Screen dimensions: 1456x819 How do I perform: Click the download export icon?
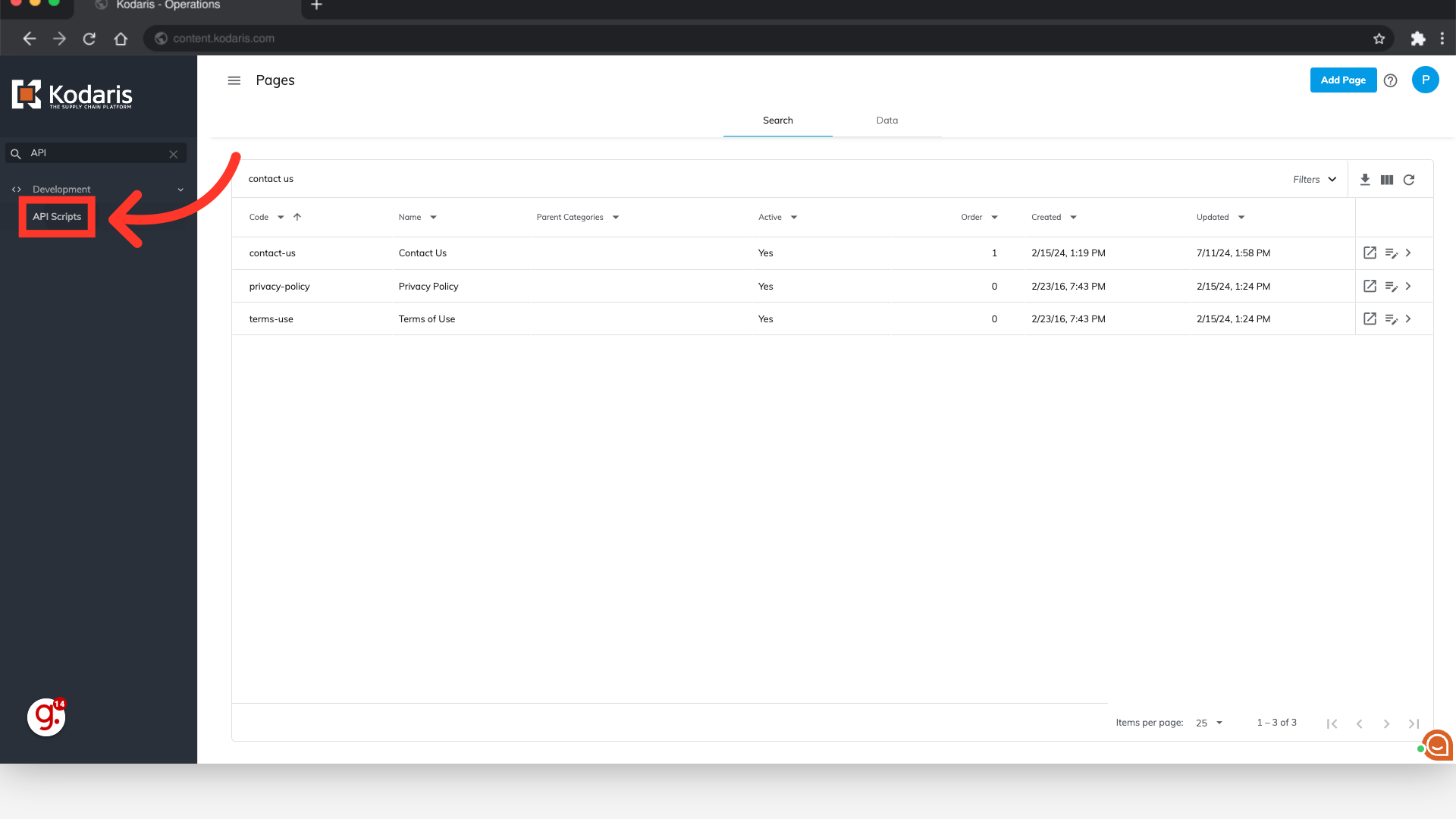(x=1365, y=180)
